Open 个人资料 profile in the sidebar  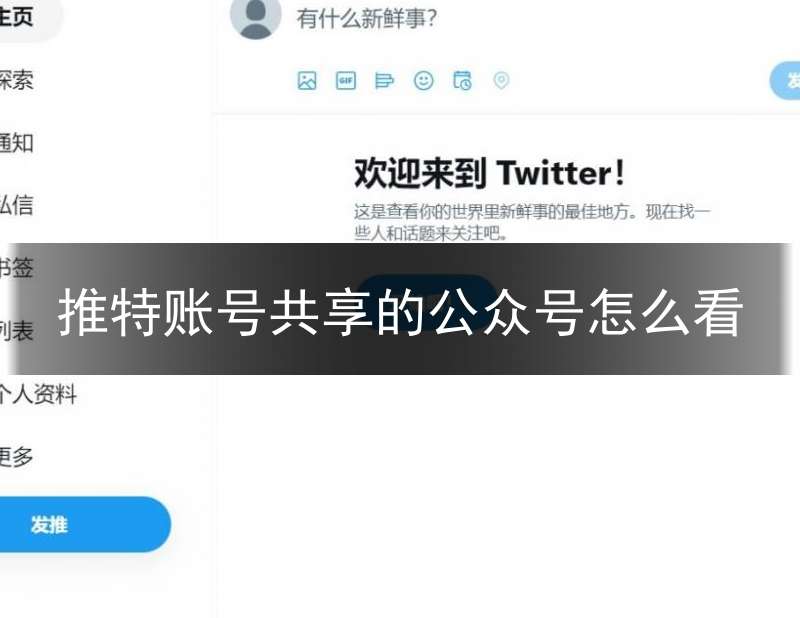tap(38, 394)
